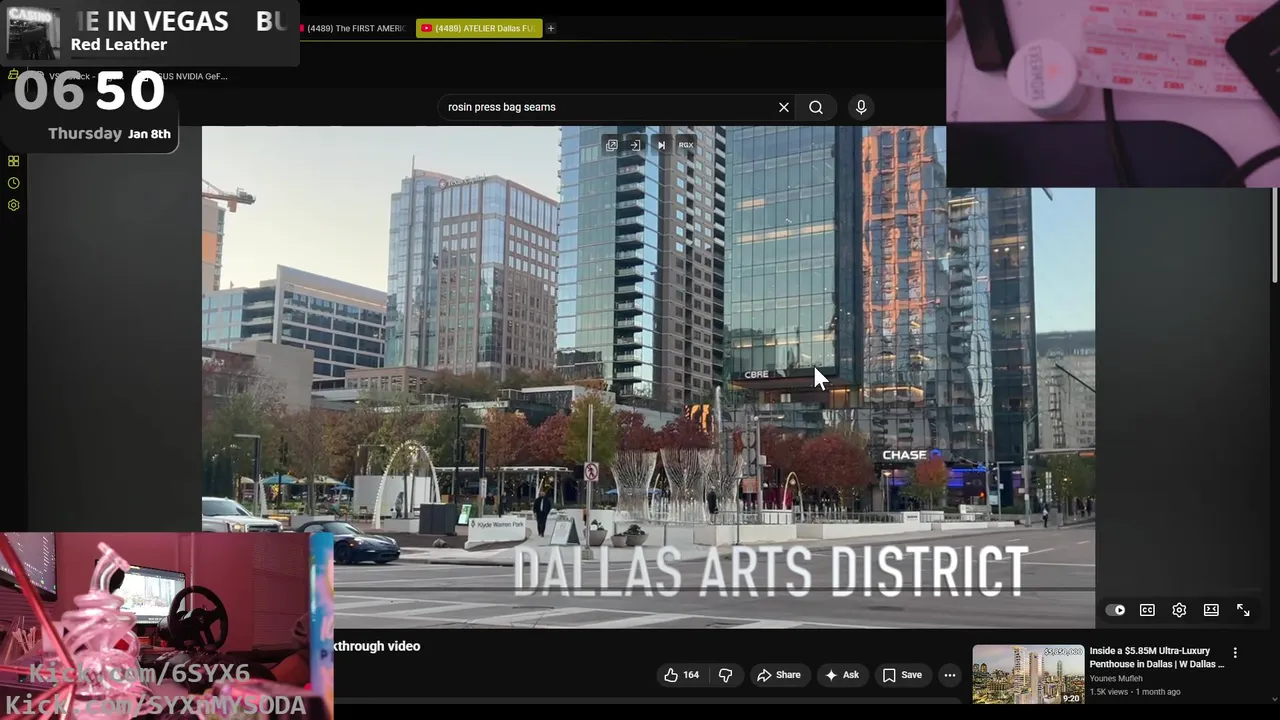Click the main video to pause playback
Image resolution: width=1280 pixels, height=720 pixels.
pos(648,377)
